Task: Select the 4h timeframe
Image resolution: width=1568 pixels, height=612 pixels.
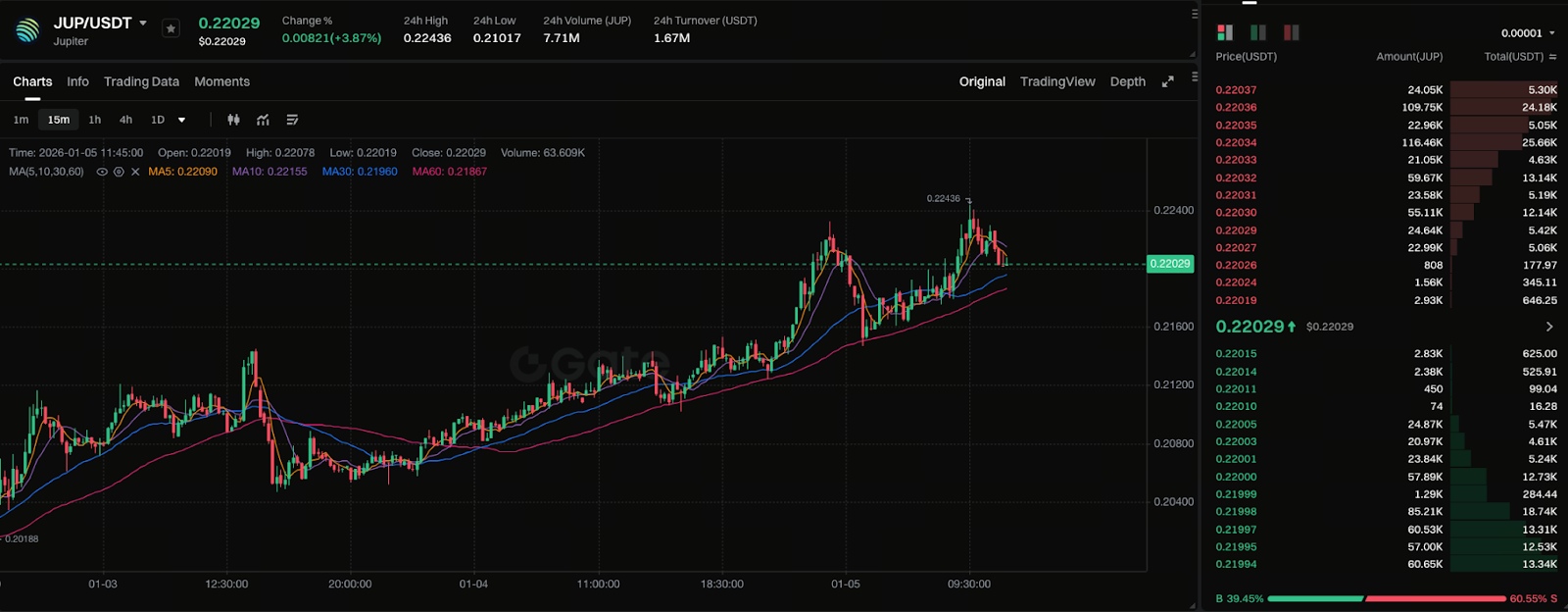Action: (125, 120)
